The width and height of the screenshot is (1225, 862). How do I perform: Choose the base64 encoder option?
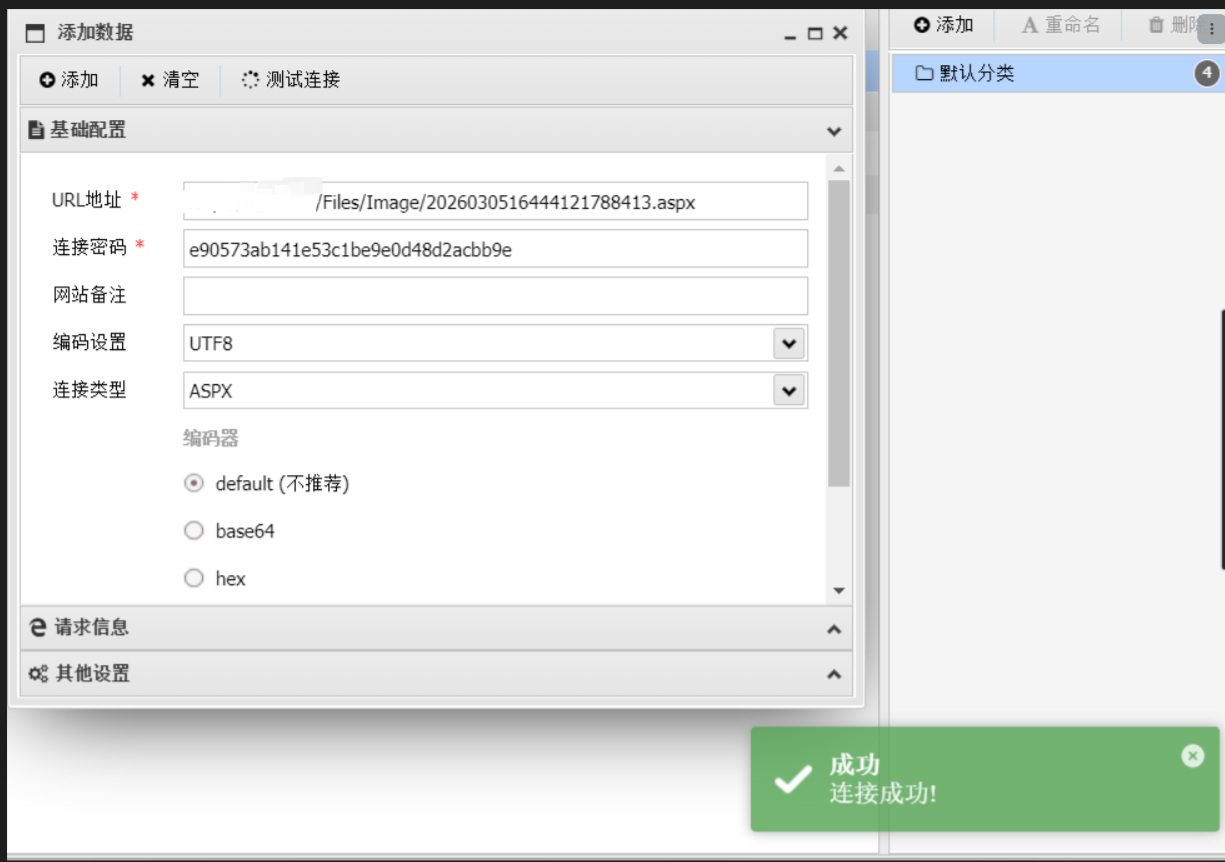point(194,531)
